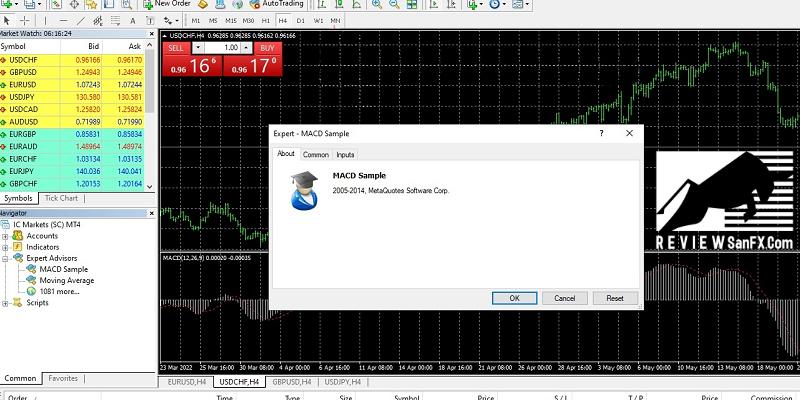Open the Favorites tab in Navigator
Viewport: 800px width, 400px height.
63,378
